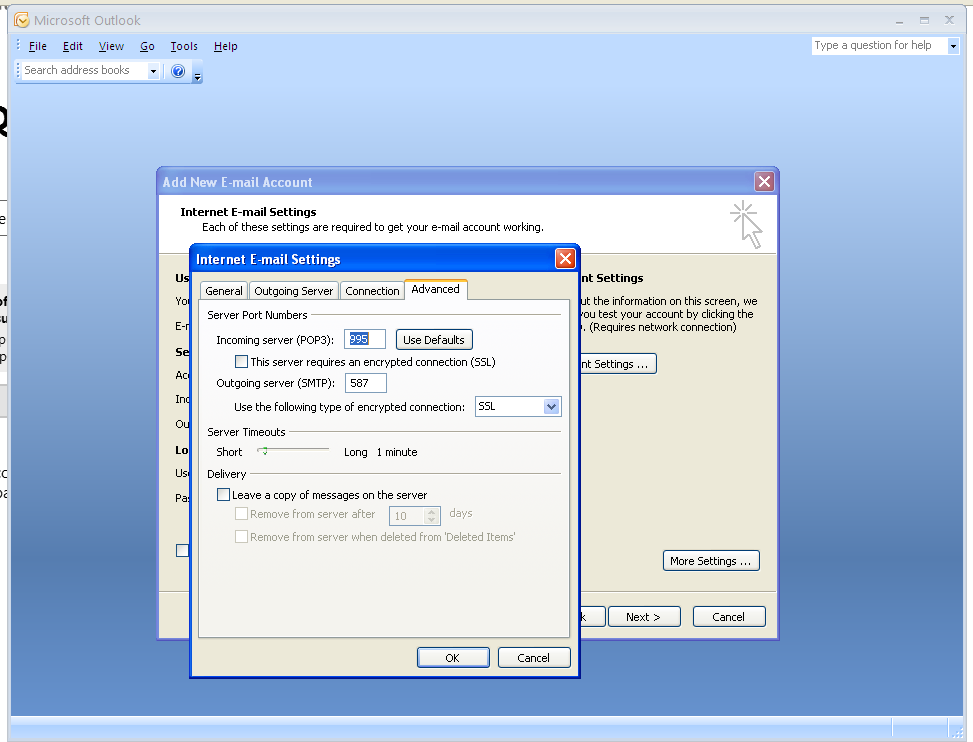Image resolution: width=973 pixels, height=742 pixels.
Task: Click OK in Internet E-mail Settings
Action: point(453,658)
